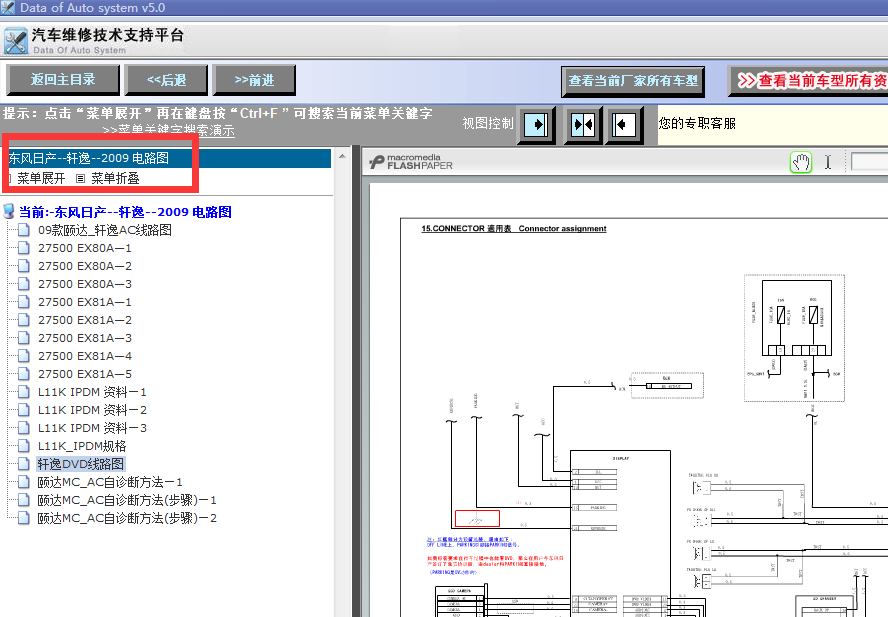
Task: Open L11K IPDM 资料—3
Action: pyautogui.click(x=92, y=428)
